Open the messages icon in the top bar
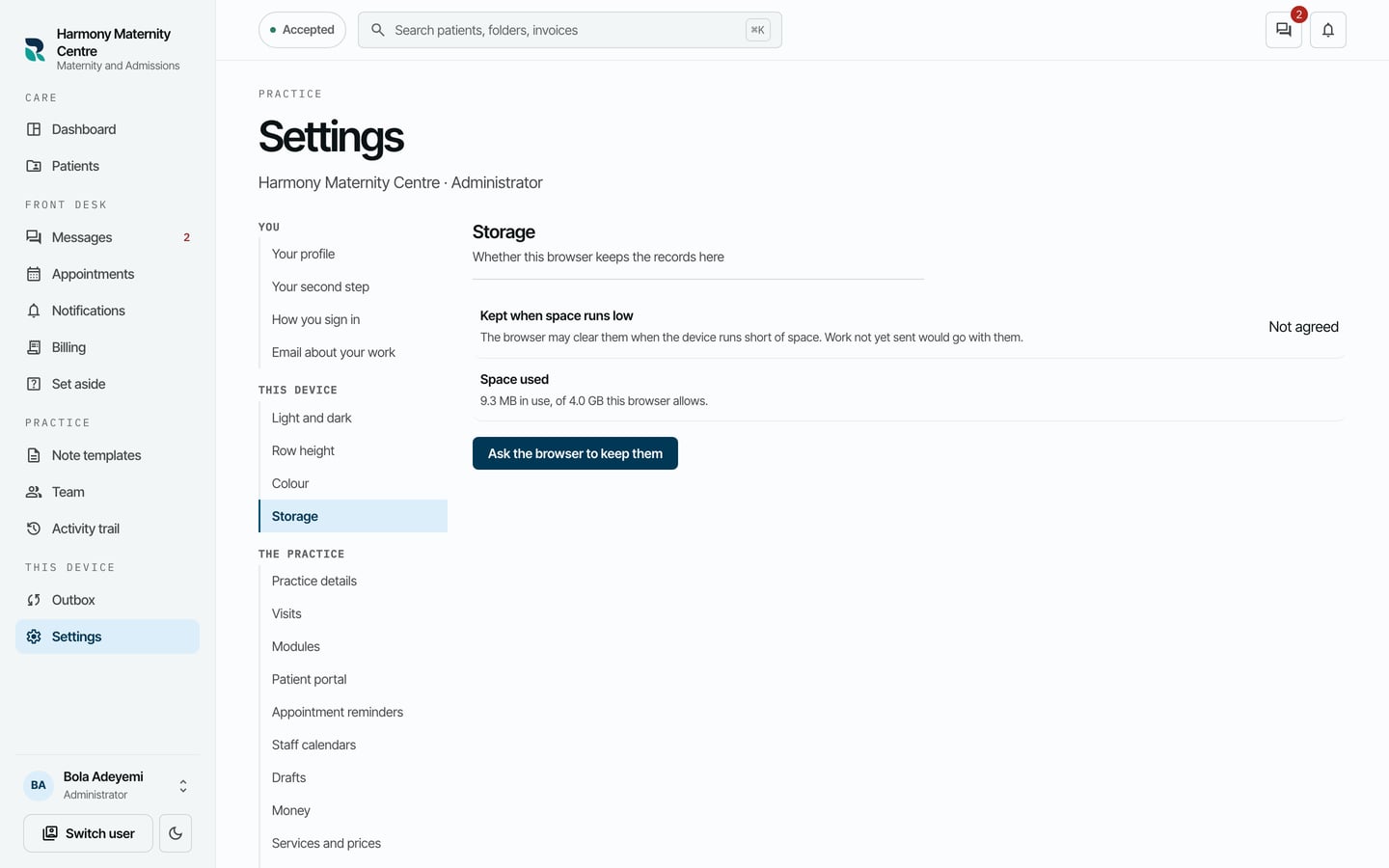 [1284, 30]
